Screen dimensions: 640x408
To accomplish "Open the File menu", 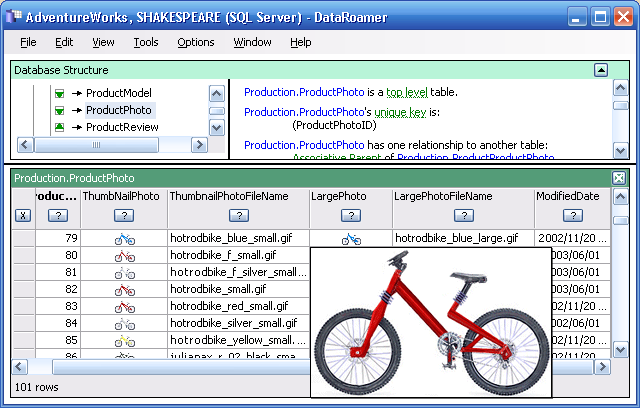I will pos(28,42).
